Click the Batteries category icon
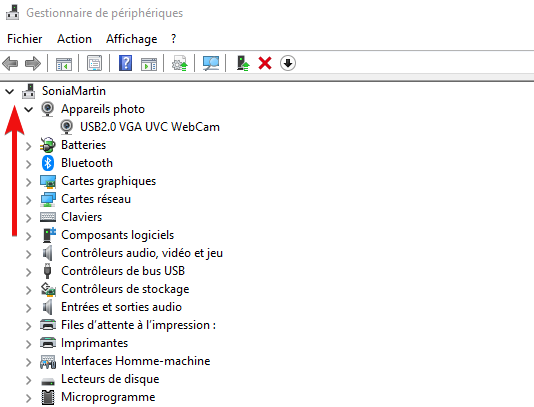The width and height of the screenshot is (534, 407). 48,145
